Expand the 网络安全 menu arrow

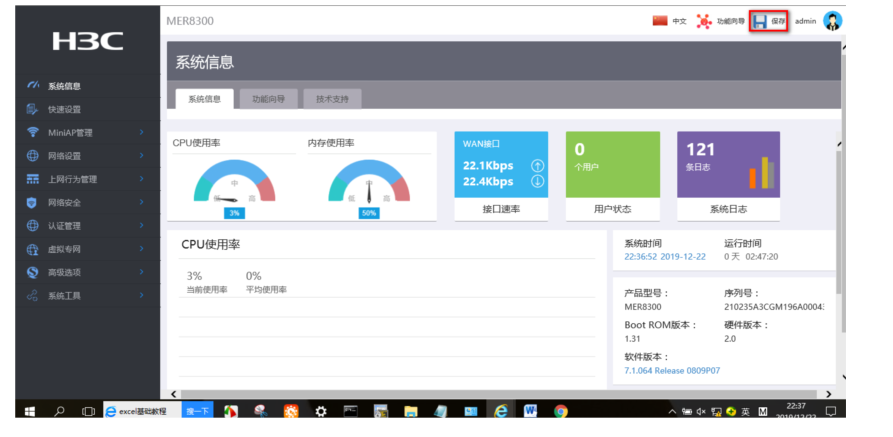(141, 202)
